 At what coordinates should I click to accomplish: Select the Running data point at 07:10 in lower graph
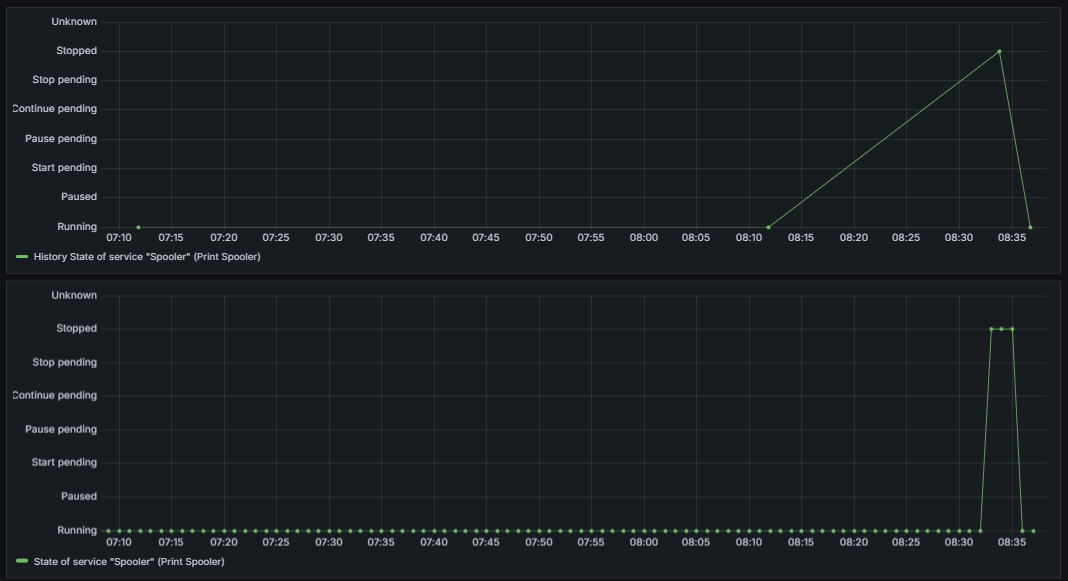point(119,531)
